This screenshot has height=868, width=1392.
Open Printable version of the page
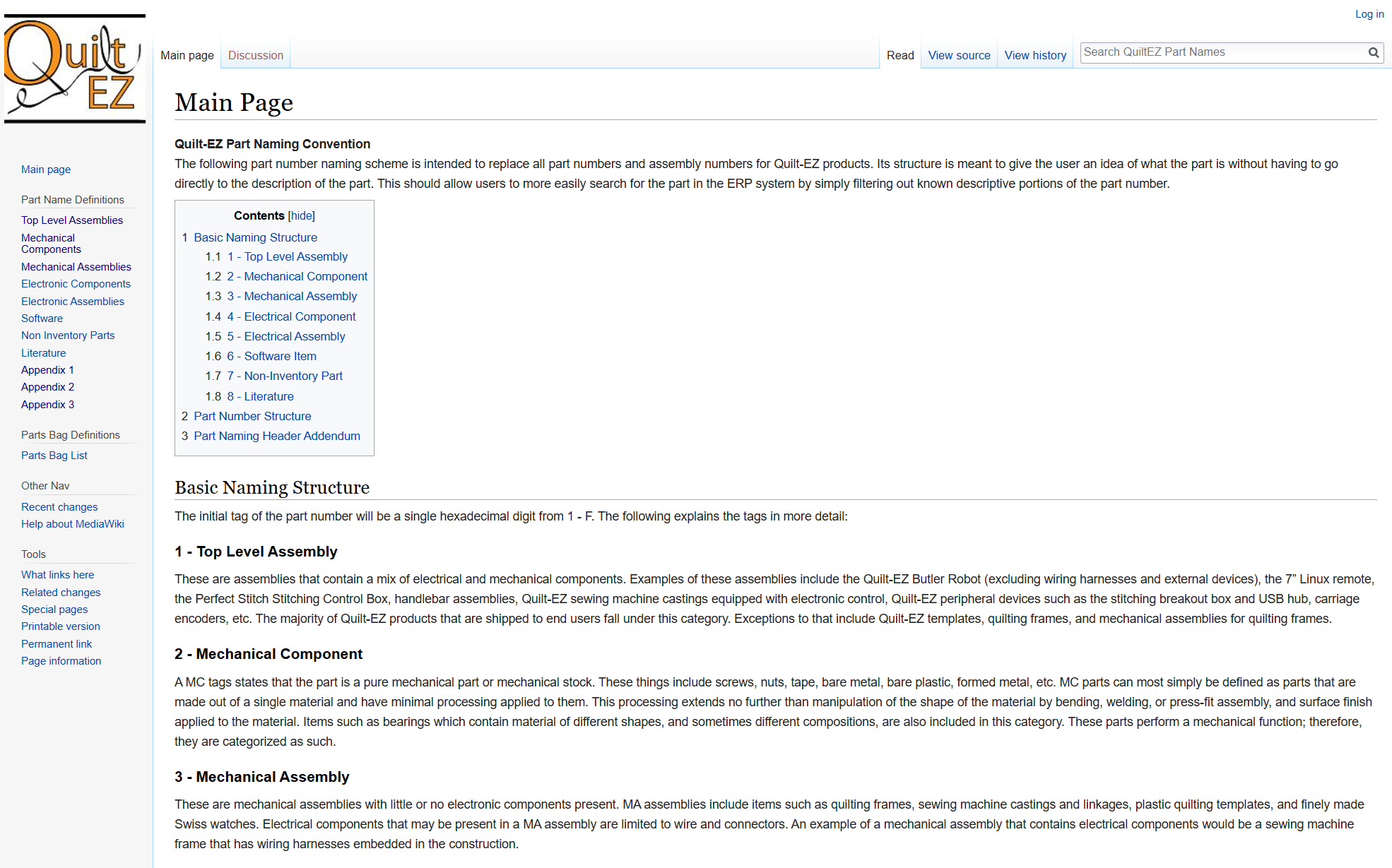pyautogui.click(x=61, y=626)
